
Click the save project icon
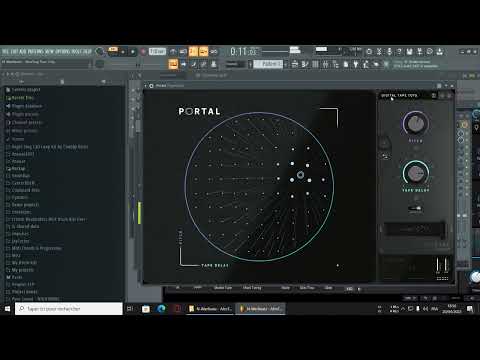click(x=409, y=52)
